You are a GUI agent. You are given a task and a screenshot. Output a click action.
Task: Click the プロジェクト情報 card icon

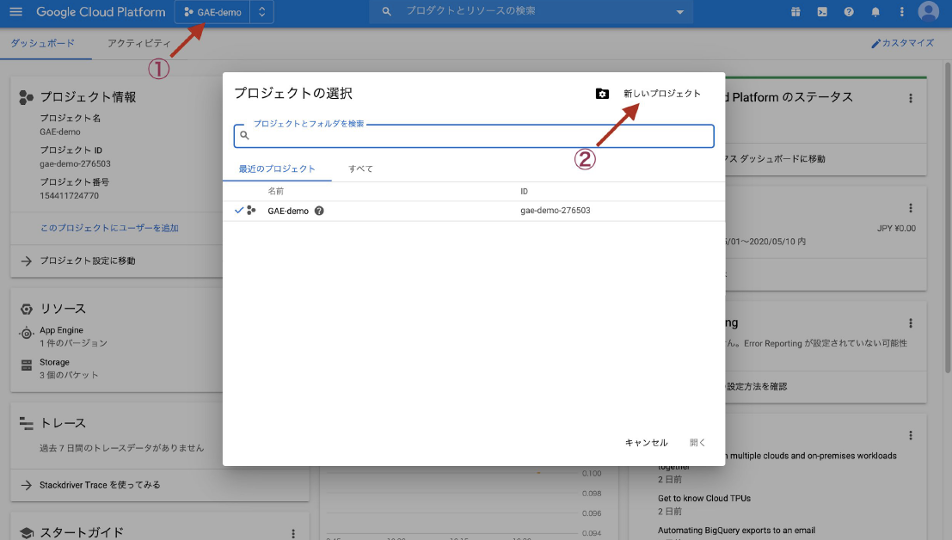point(26,97)
